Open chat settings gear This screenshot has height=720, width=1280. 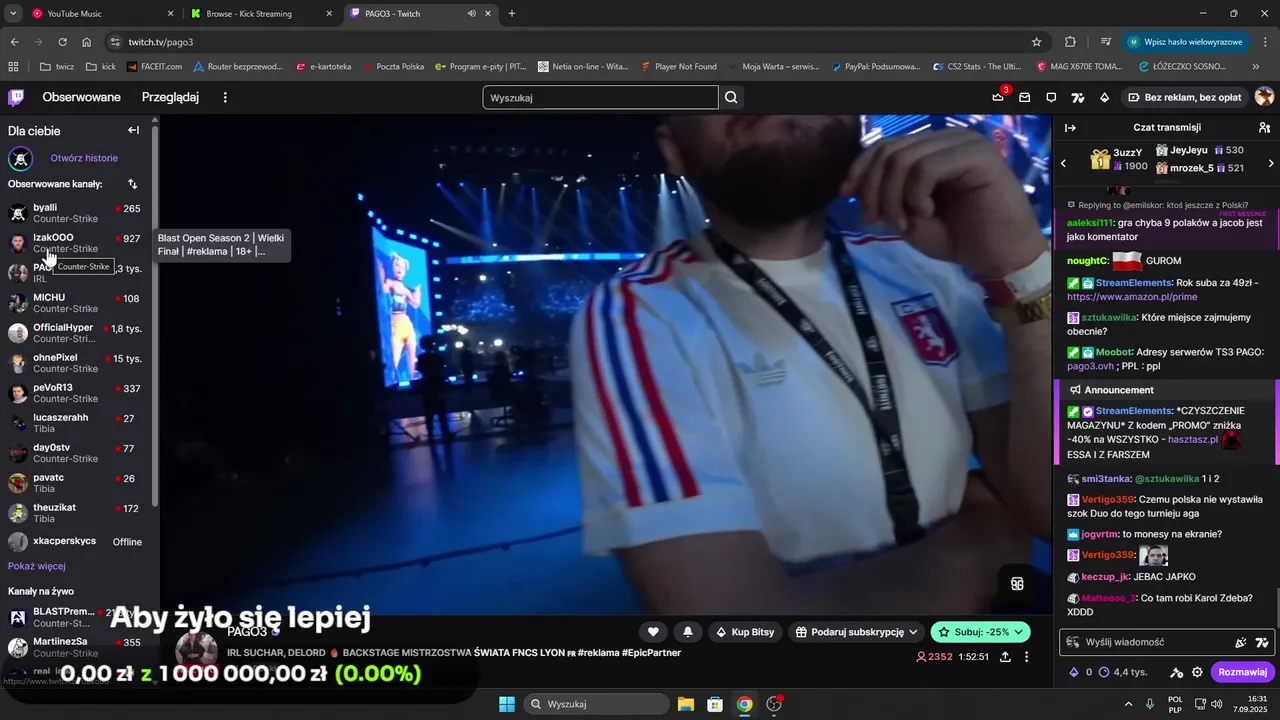click(x=1197, y=672)
